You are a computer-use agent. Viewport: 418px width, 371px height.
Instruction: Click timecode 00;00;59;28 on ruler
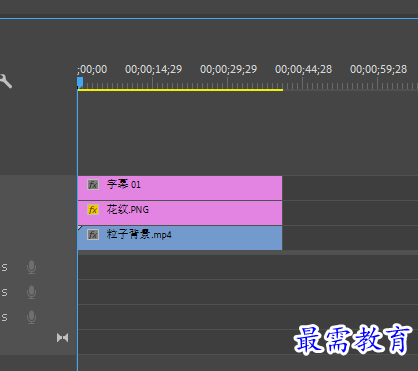click(378, 69)
